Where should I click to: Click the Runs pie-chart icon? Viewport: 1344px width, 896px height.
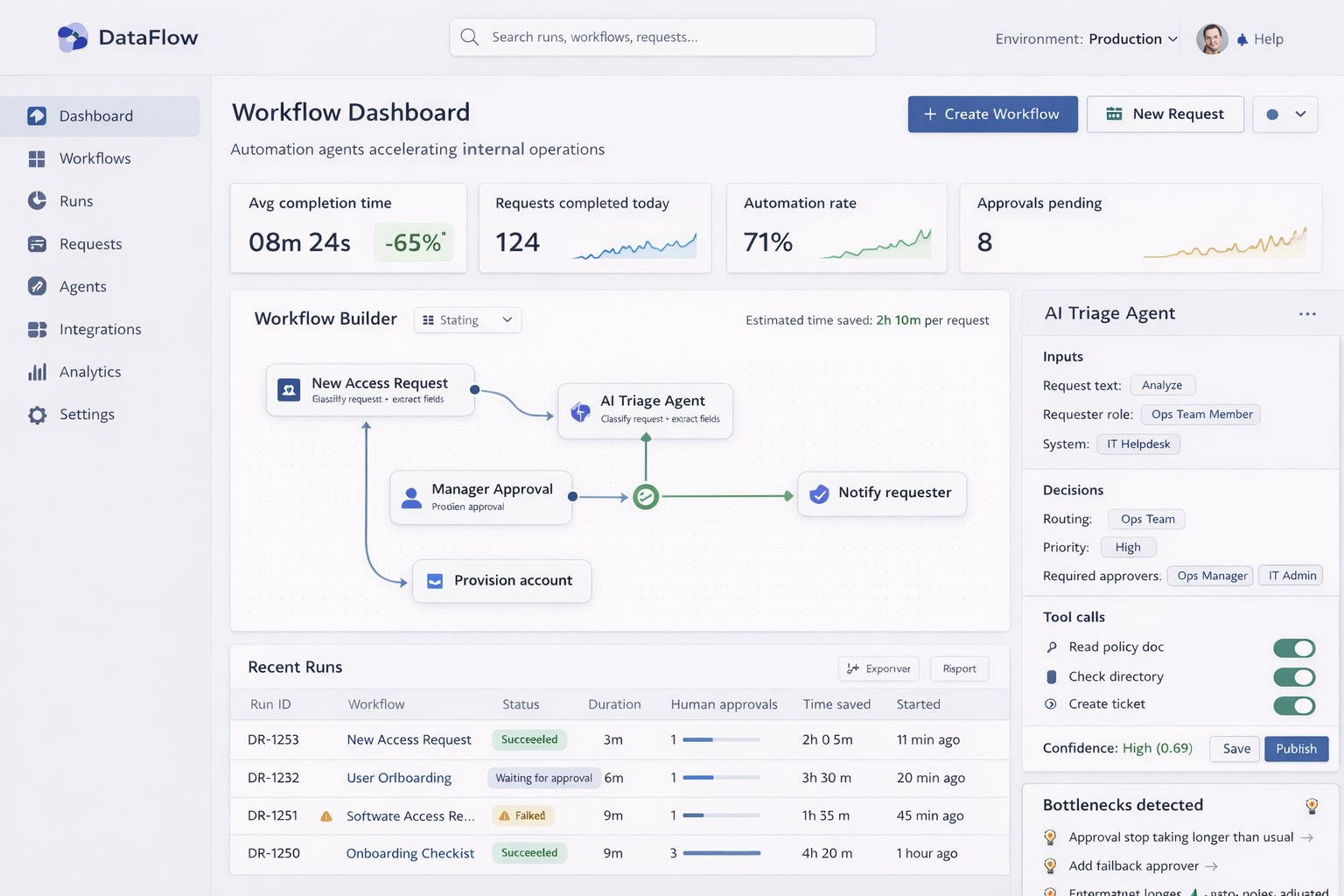click(x=38, y=200)
